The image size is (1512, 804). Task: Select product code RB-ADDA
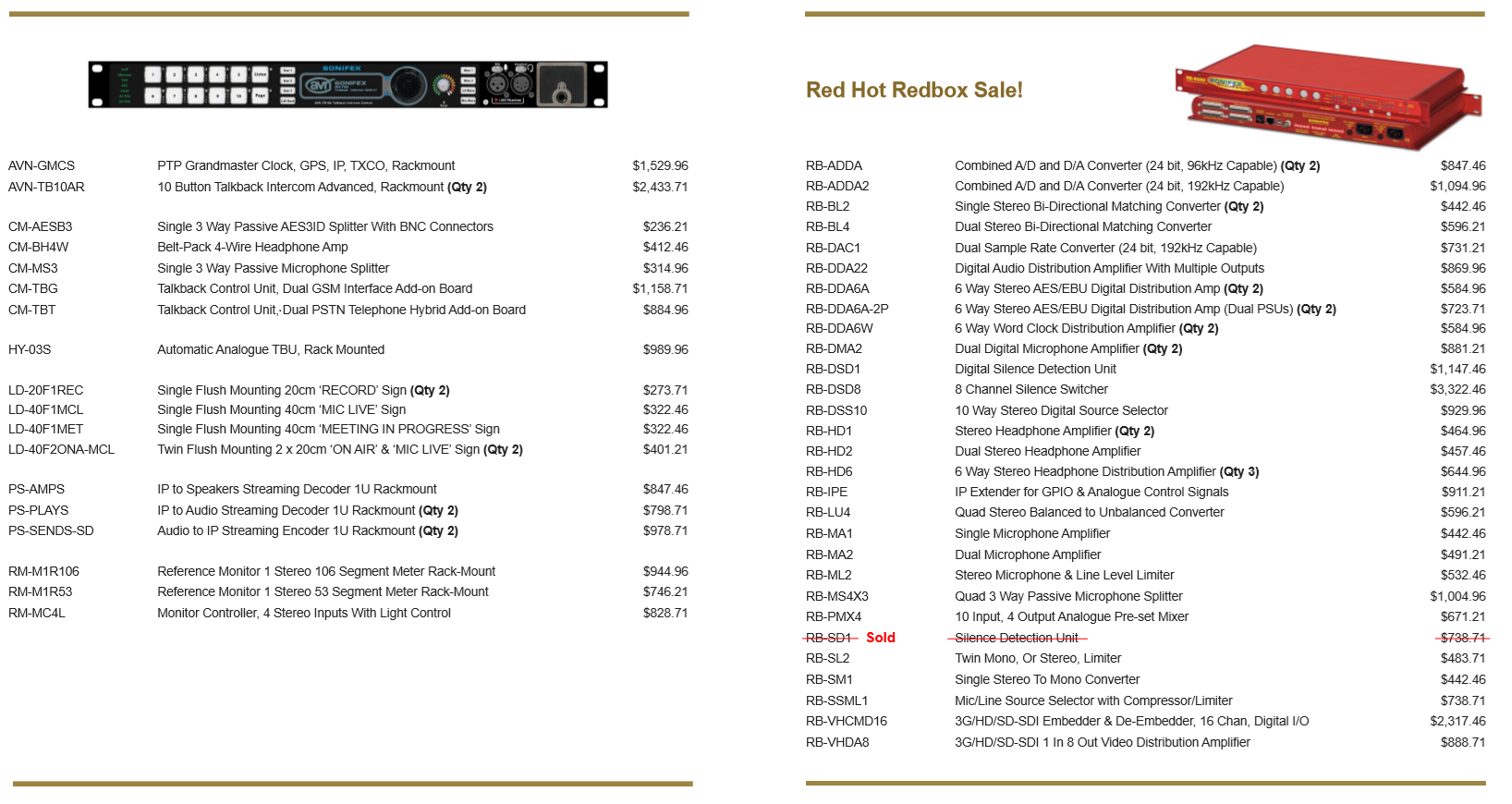[834, 166]
